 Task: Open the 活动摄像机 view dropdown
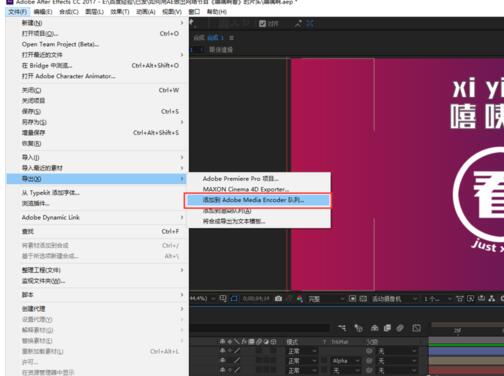pos(394,299)
